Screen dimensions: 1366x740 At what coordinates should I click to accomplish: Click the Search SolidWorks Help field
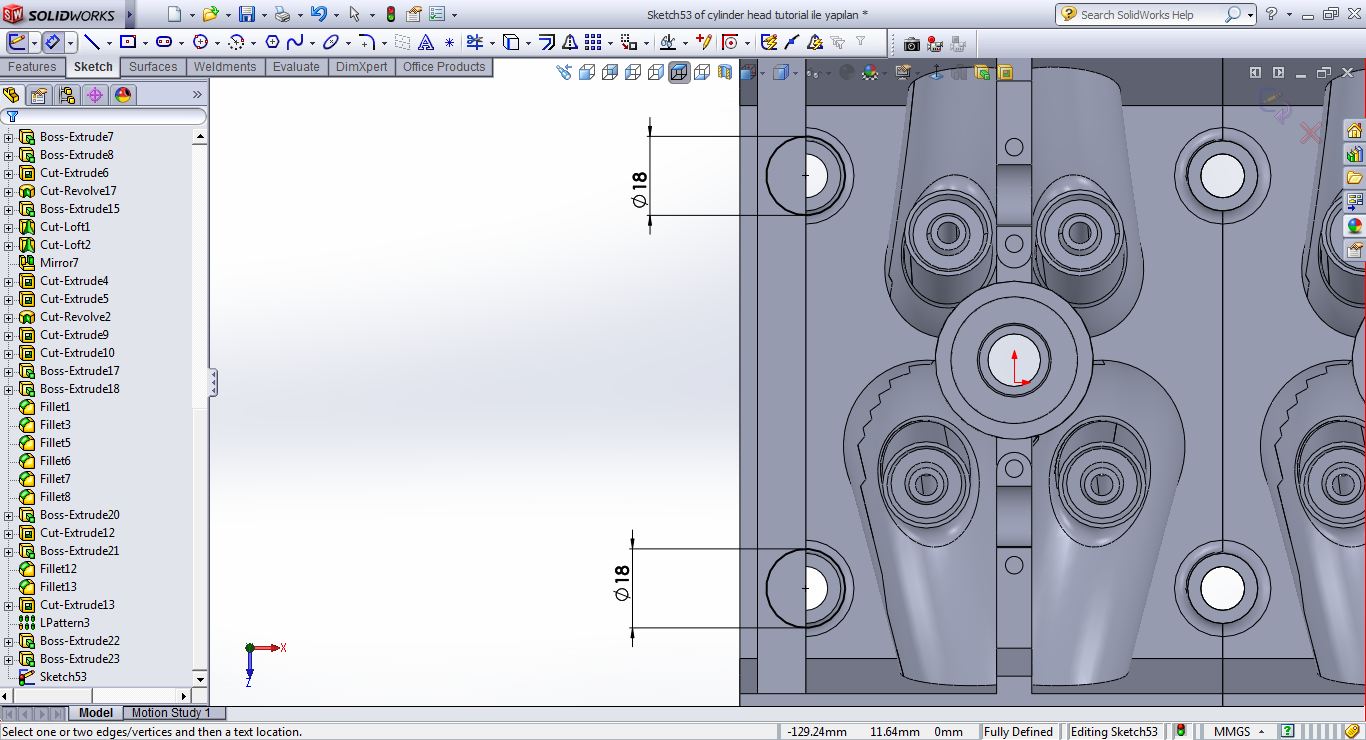(1150, 15)
